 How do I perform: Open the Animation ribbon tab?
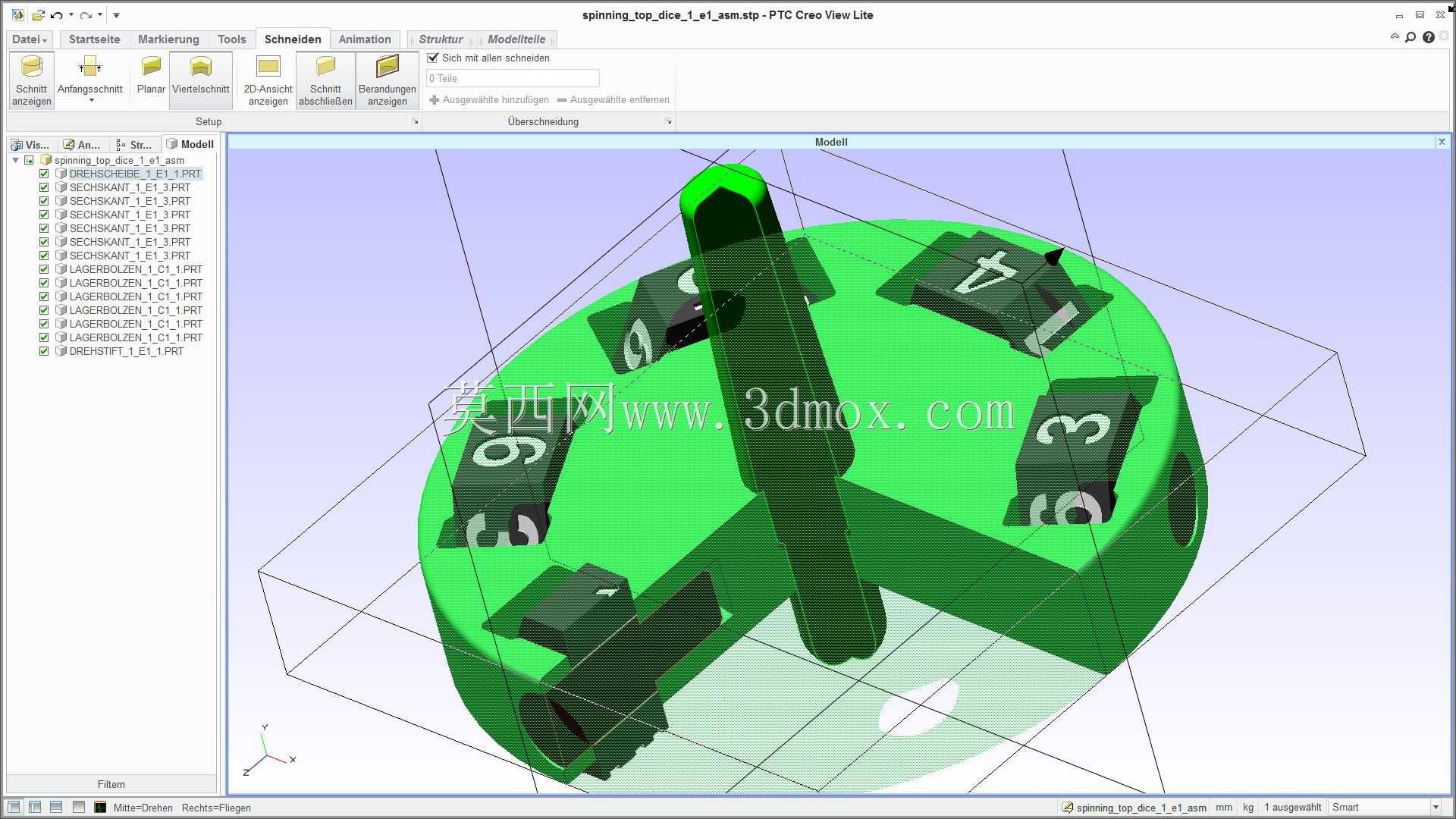click(365, 39)
